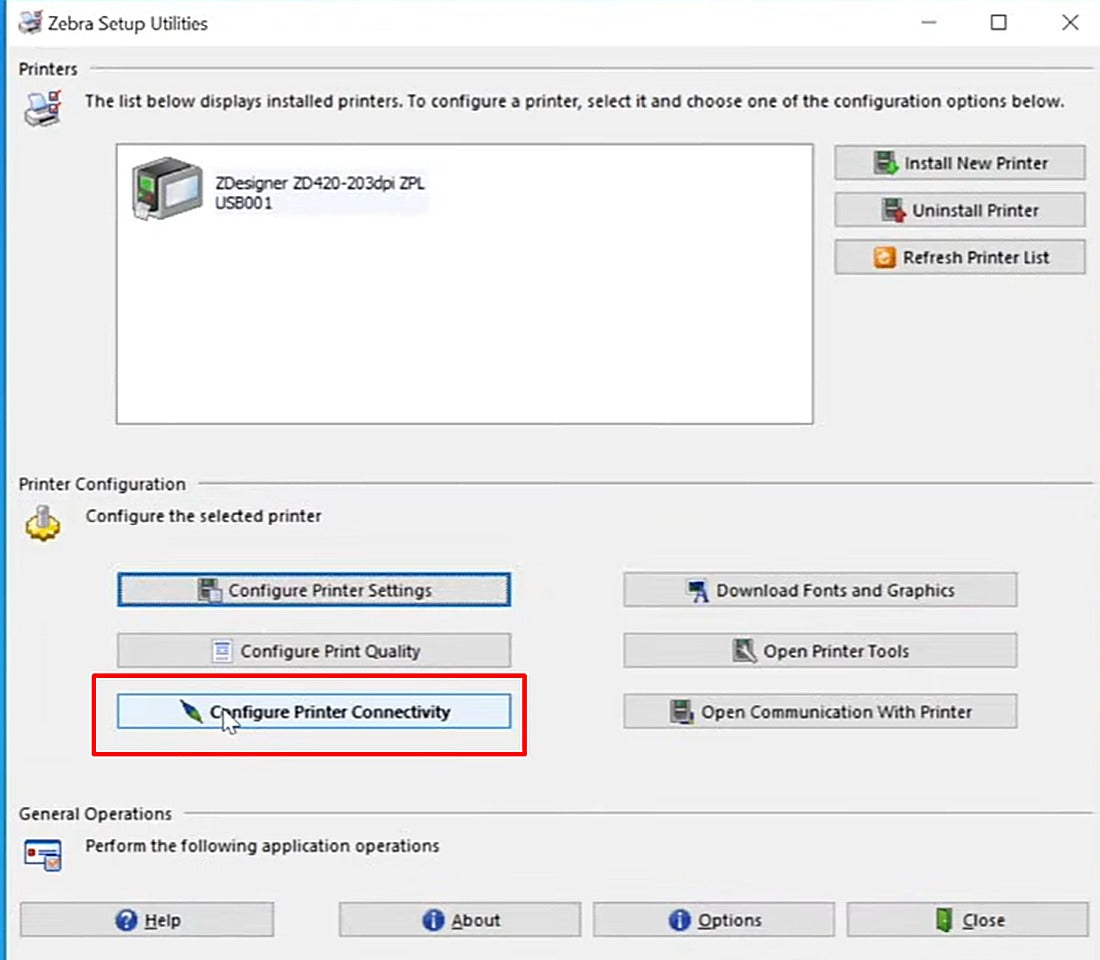Viewport: 1100px width, 960px height.
Task: Click the Printer Configuration gear icon
Action: 43,524
